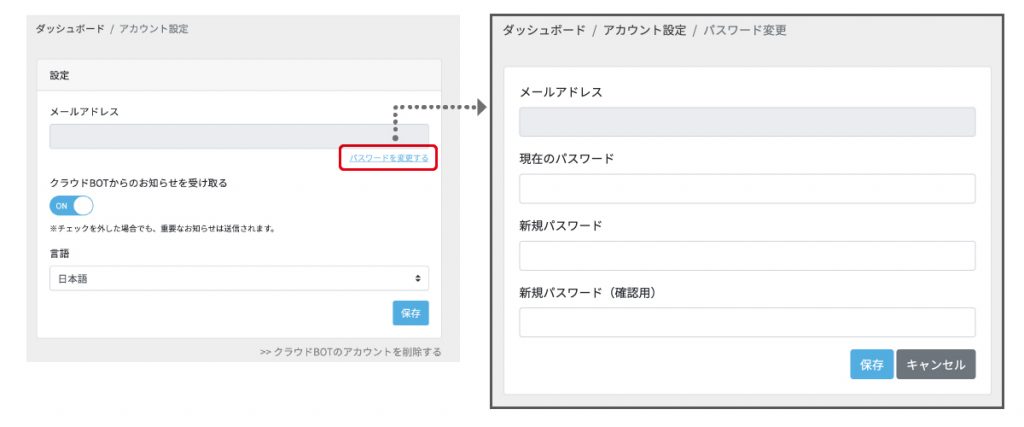Screen dimensions: 1024x427
Task: Click the 言語 field label
Action: click(61, 254)
